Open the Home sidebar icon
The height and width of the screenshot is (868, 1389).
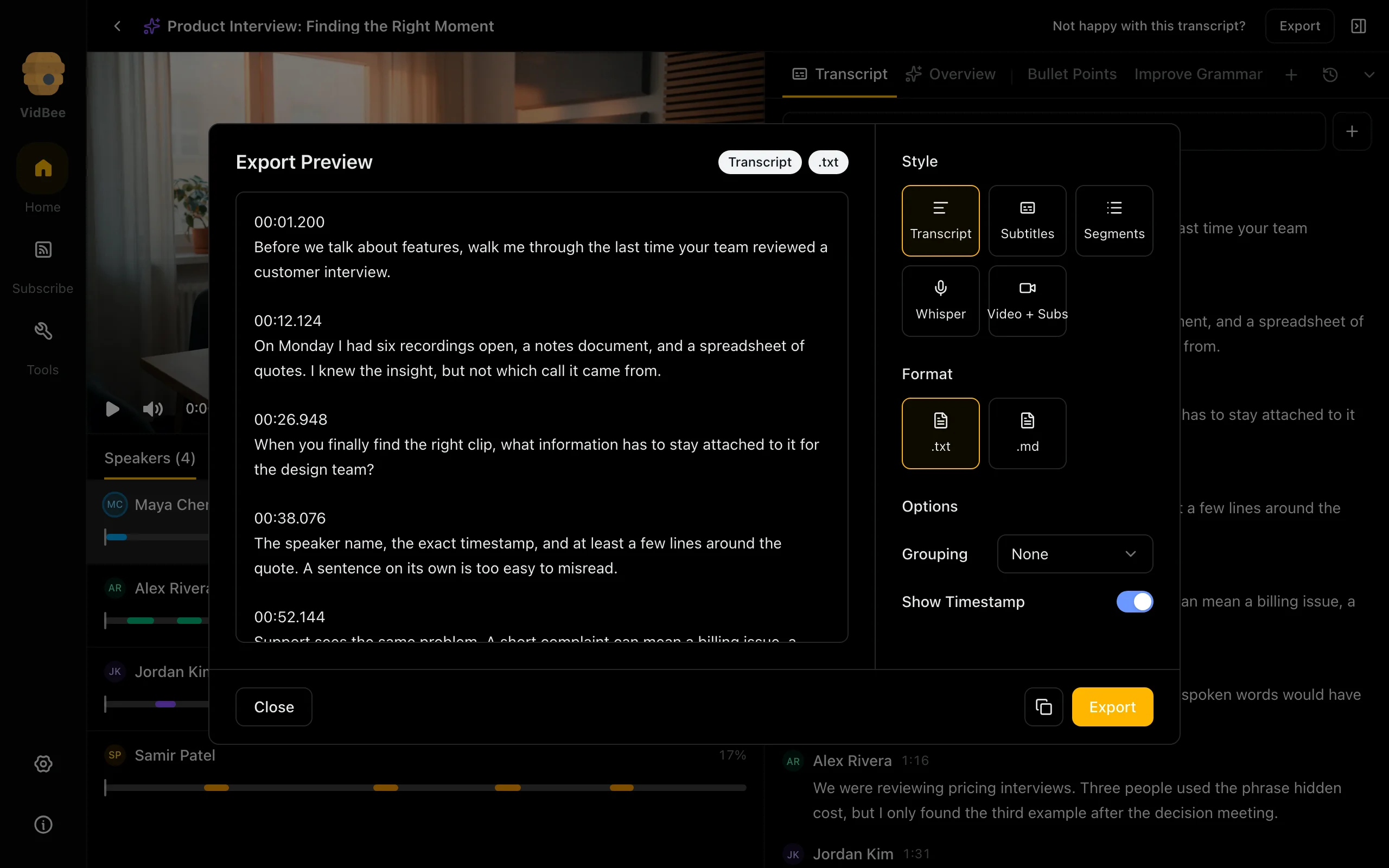coord(43,168)
